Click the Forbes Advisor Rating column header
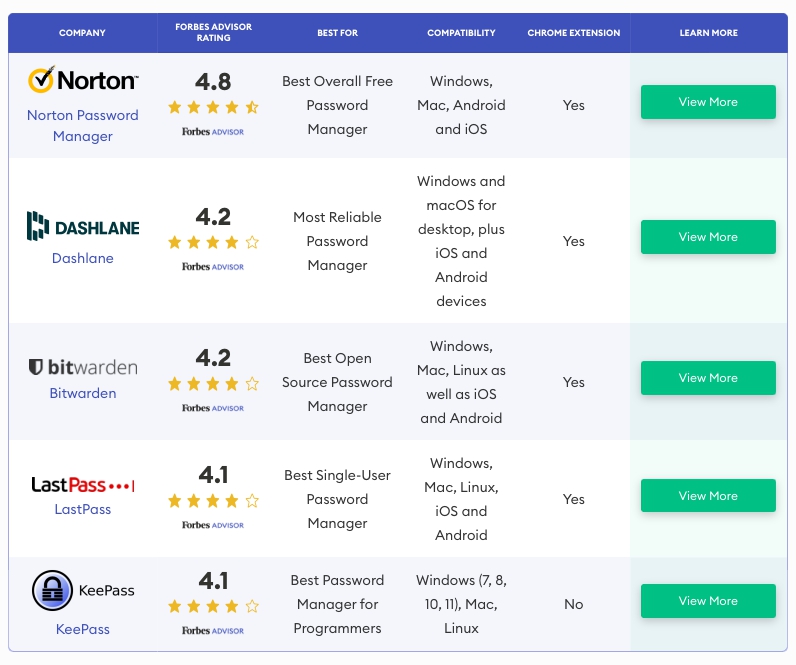Viewport: 796px width, 665px height. (x=213, y=33)
